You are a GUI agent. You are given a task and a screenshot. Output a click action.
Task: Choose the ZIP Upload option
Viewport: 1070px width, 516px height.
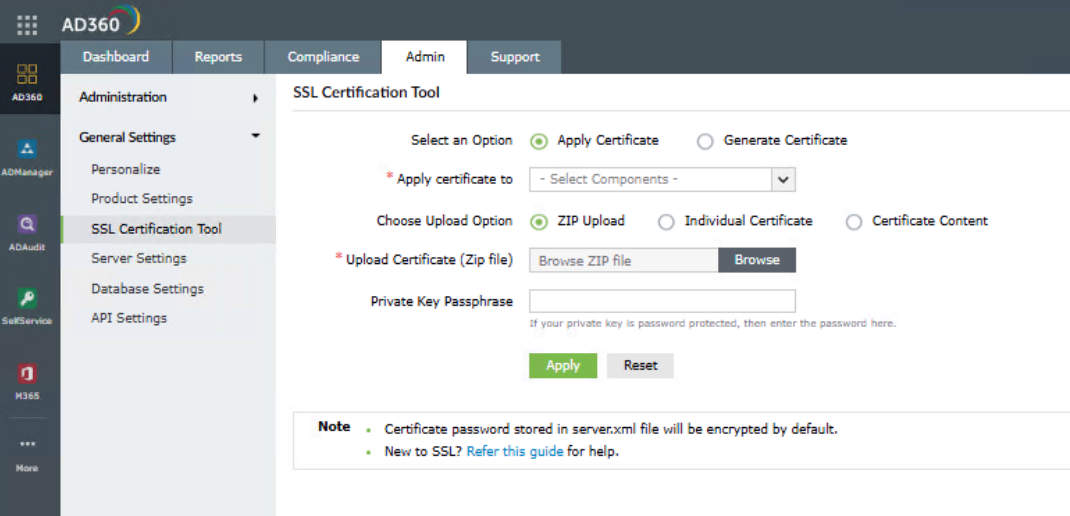pyautogui.click(x=539, y=222)
